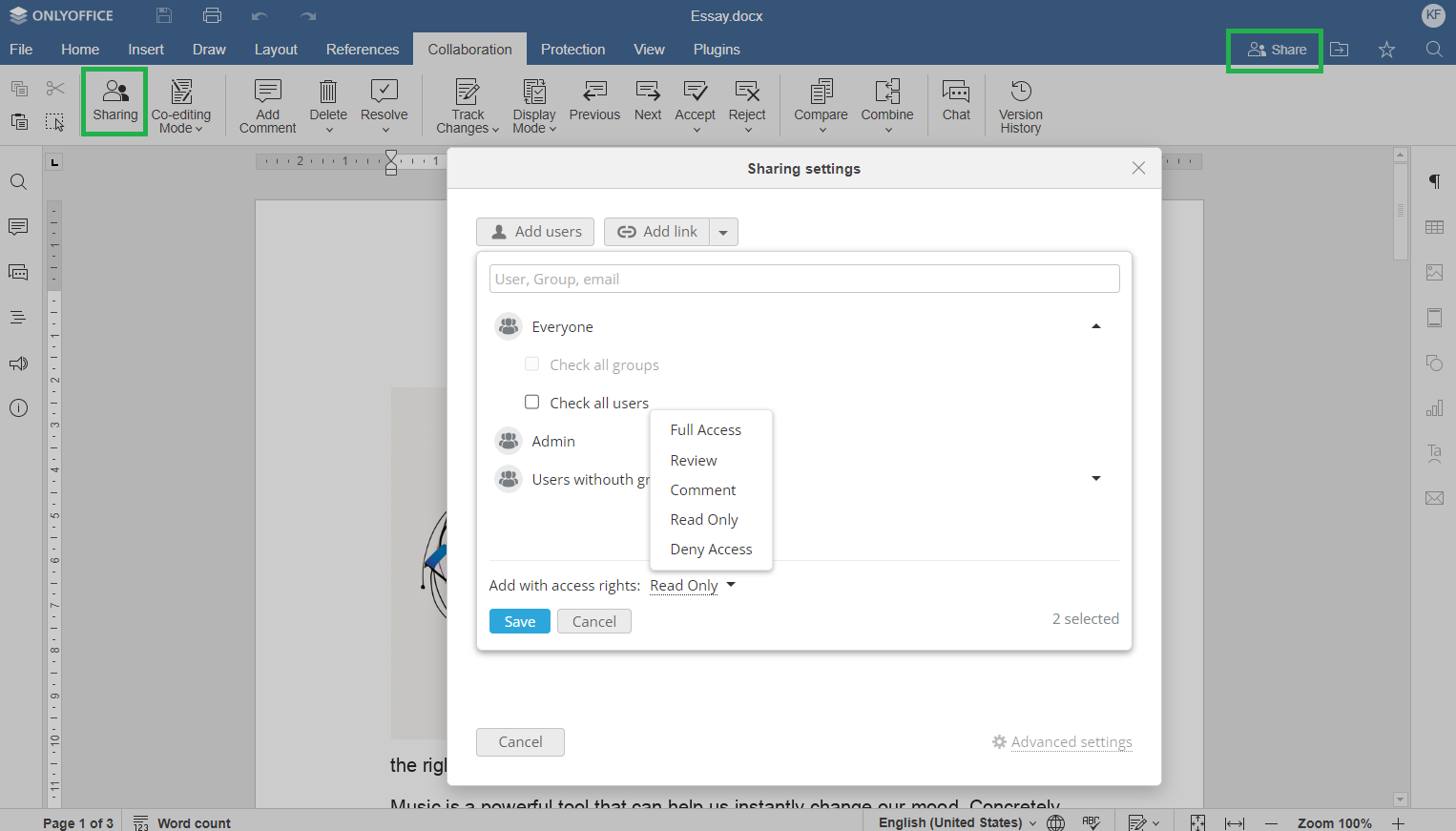Choose Deny Access in the rights menu
The width and height of the screenshot is (1456, 831).
click(711, 550)
